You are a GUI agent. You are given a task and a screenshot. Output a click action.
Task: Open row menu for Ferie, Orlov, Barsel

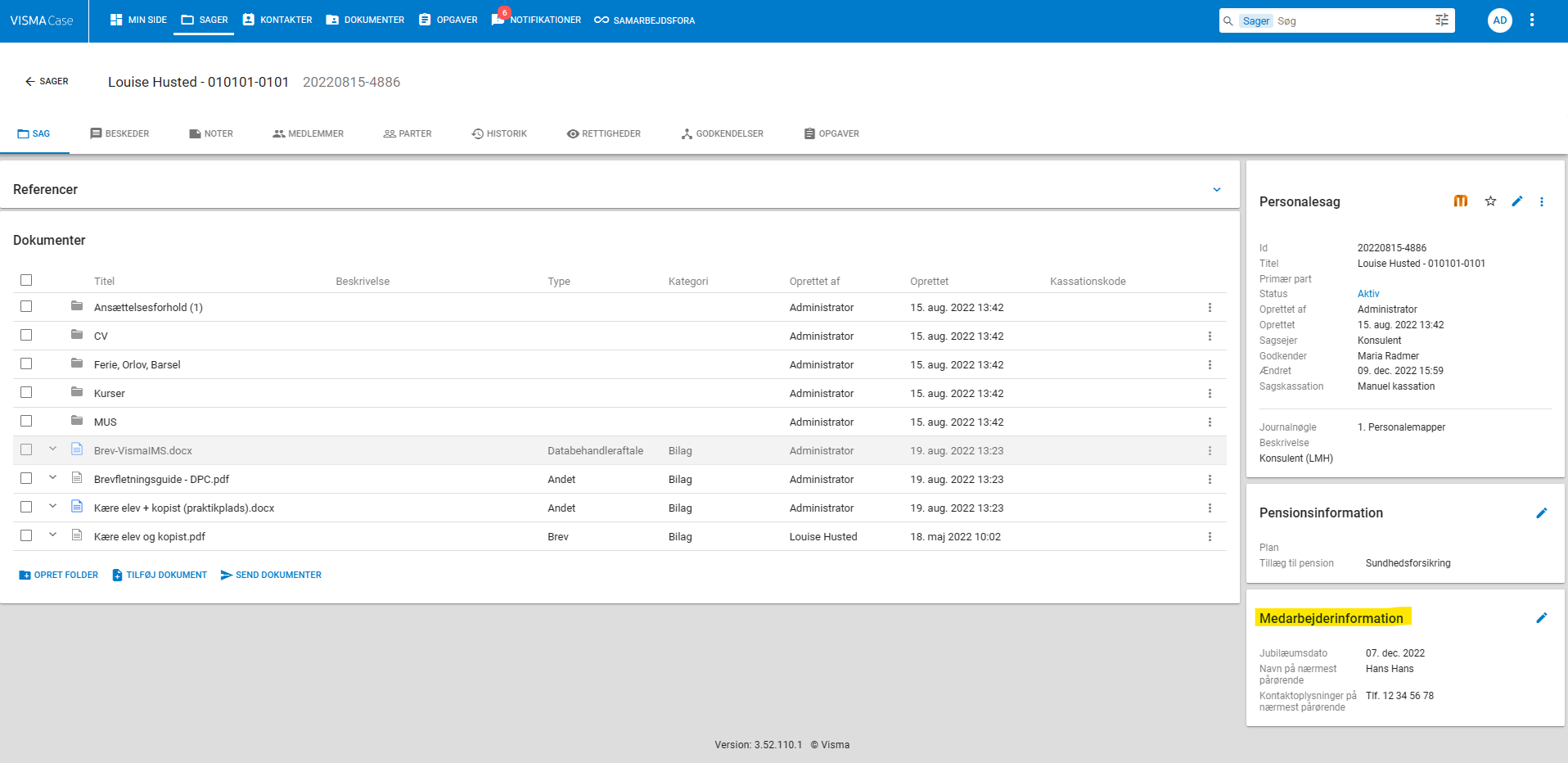[1210, 365]
